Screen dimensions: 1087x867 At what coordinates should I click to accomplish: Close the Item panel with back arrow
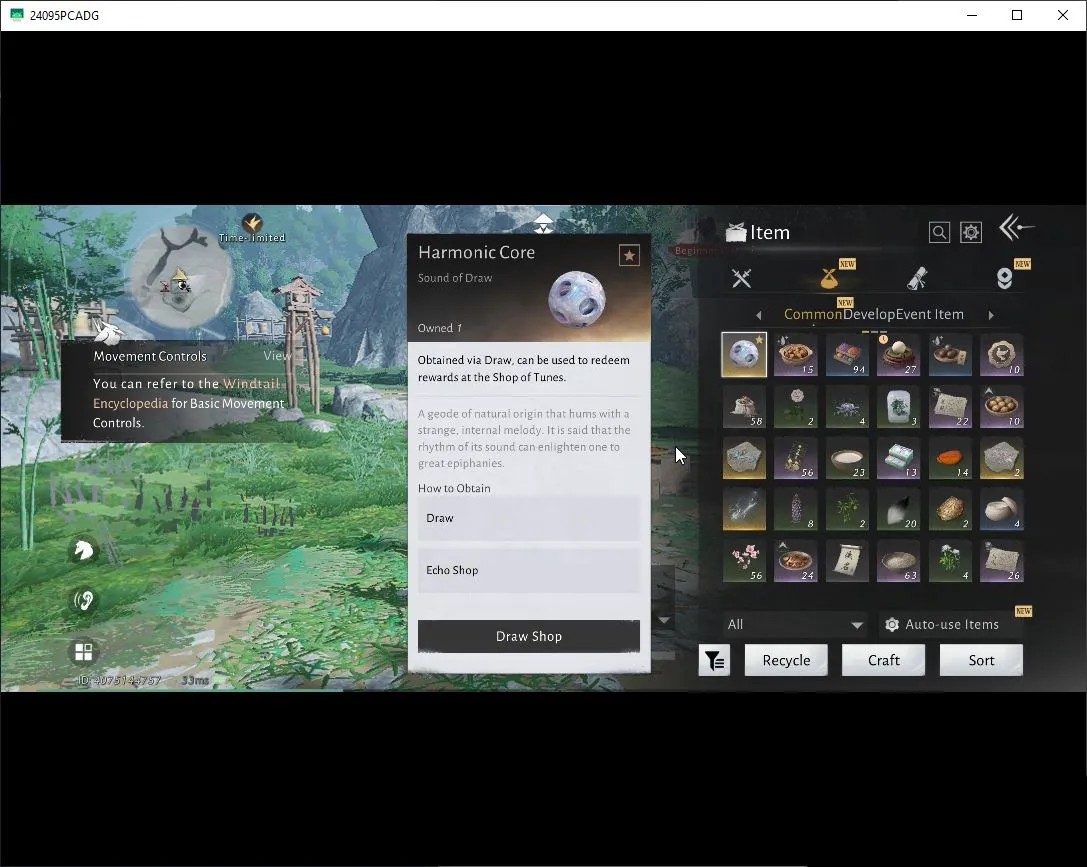(x=1016, y=228)
